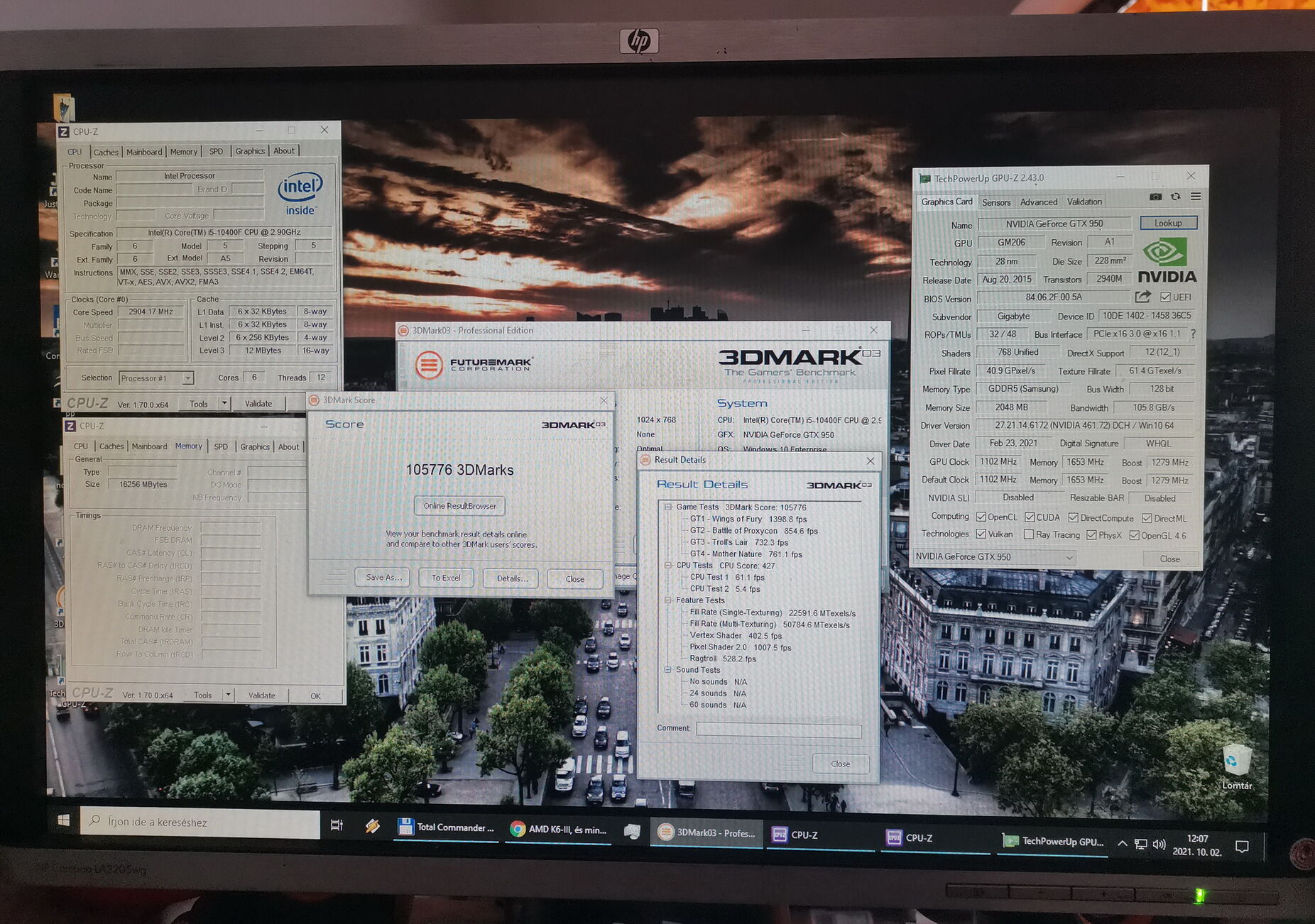Open GPU-Z hamburger menu
This screenshot has height=924, width=1315.
(1196, 197)
